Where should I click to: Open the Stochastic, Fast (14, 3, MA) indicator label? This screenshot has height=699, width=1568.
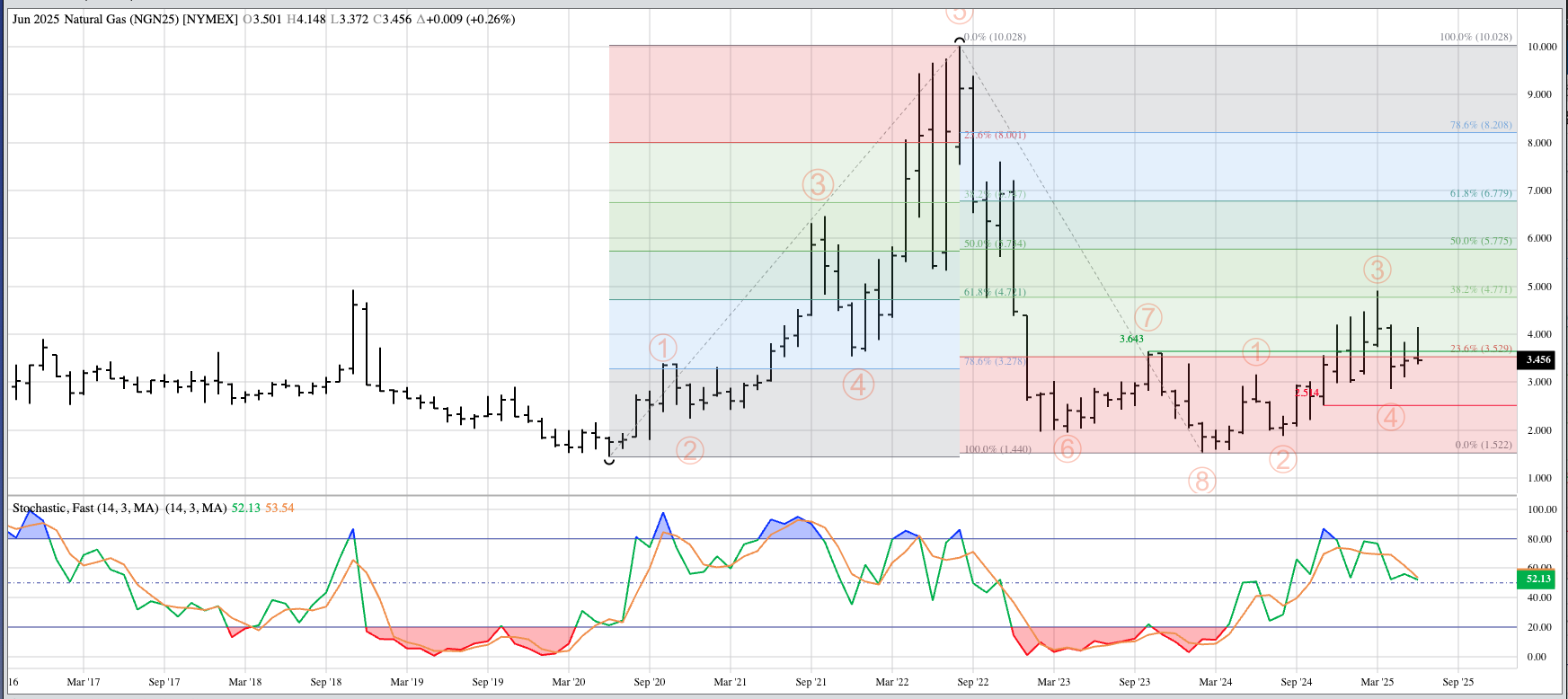[120, 508]
